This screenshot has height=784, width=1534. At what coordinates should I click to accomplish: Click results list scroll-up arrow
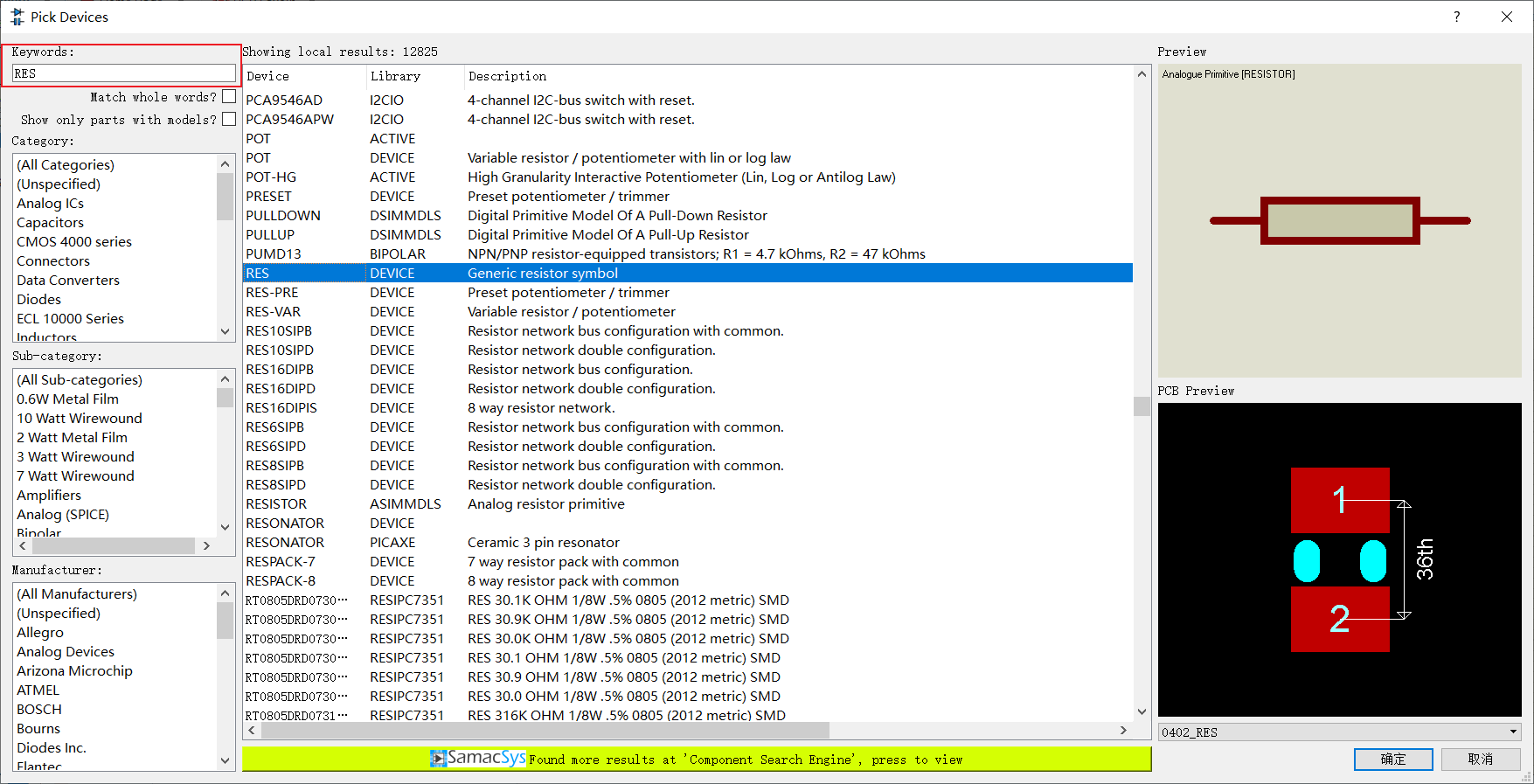coord(1142,74)
